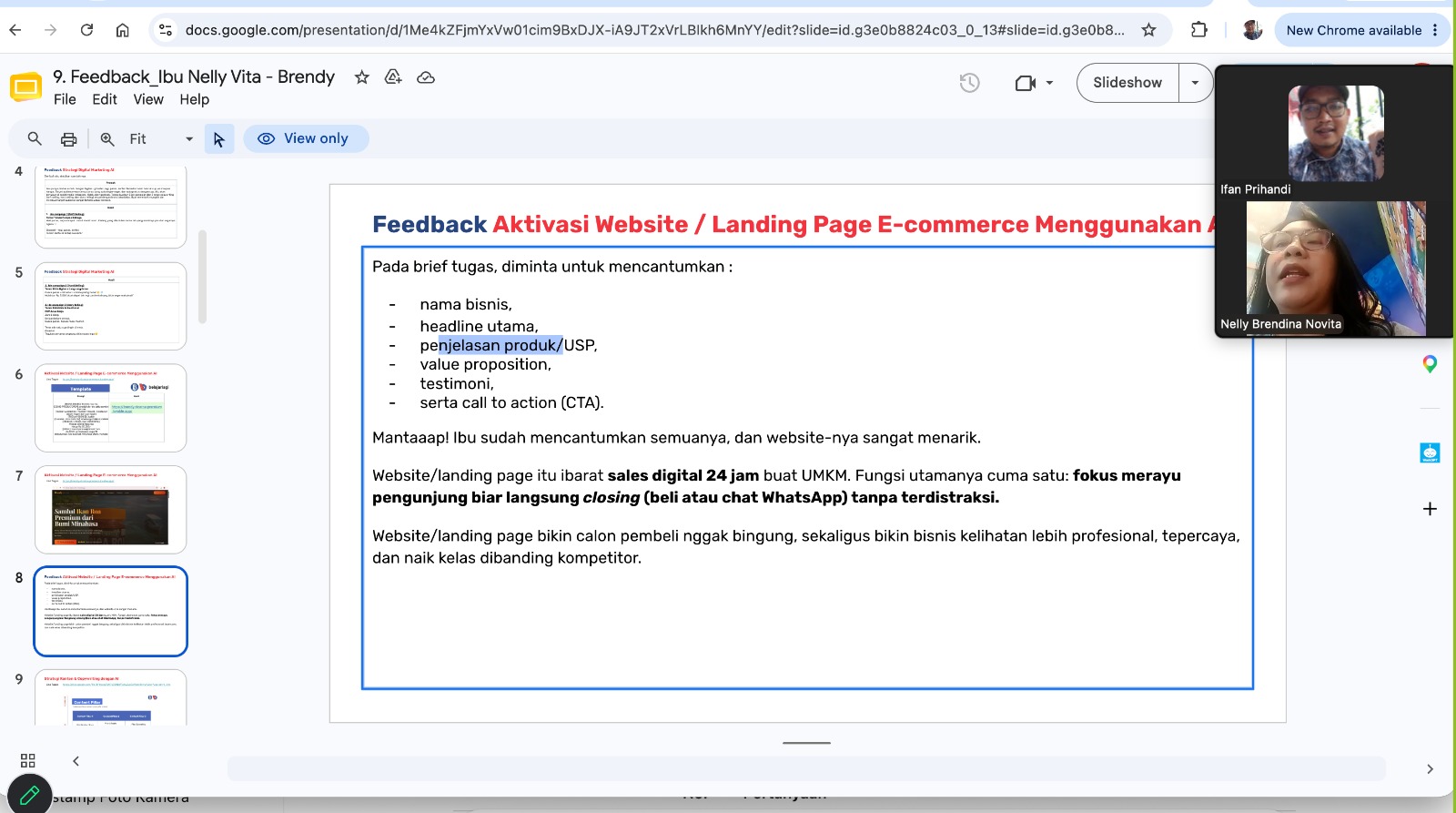This screenshot has height=813, width=1456.
Task: Reload the page
Action: [86, 30]
